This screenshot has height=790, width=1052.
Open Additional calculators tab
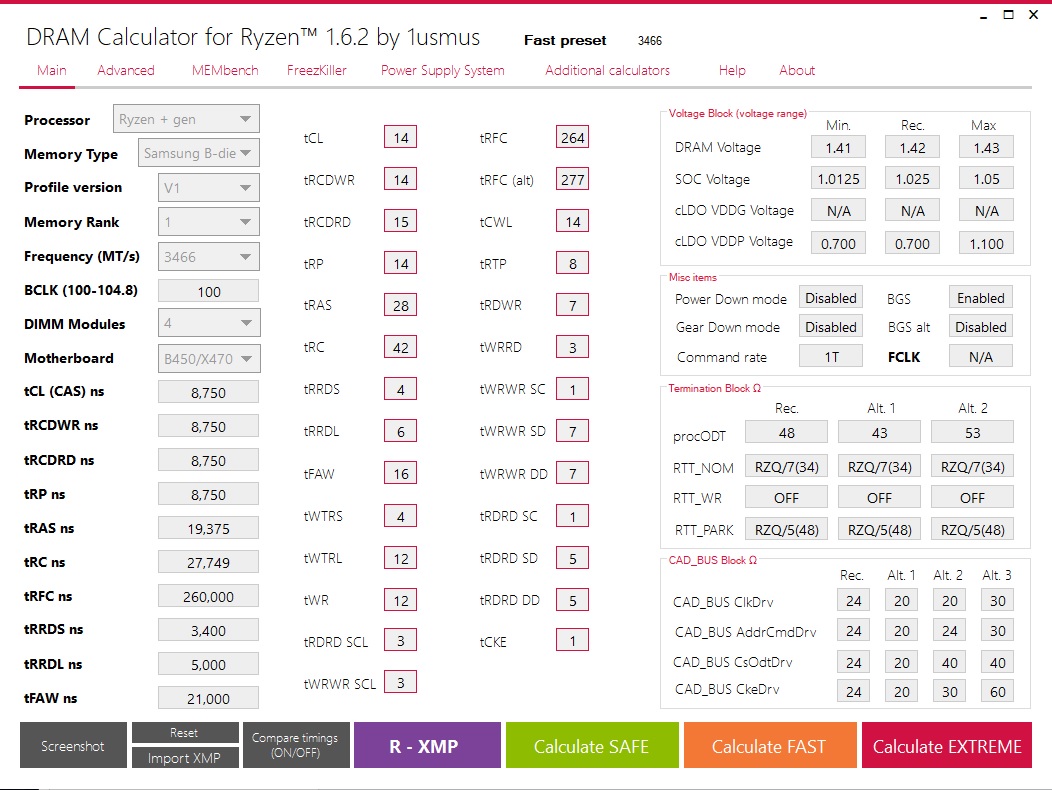pyautogui.click(x=607, y=70)
